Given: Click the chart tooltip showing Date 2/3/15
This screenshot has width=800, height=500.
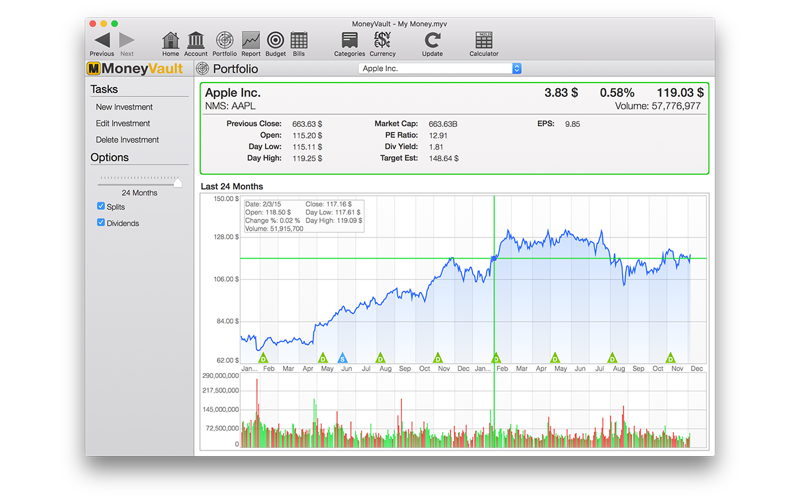Looking at the screenshot, I should (x=304, y=216).
